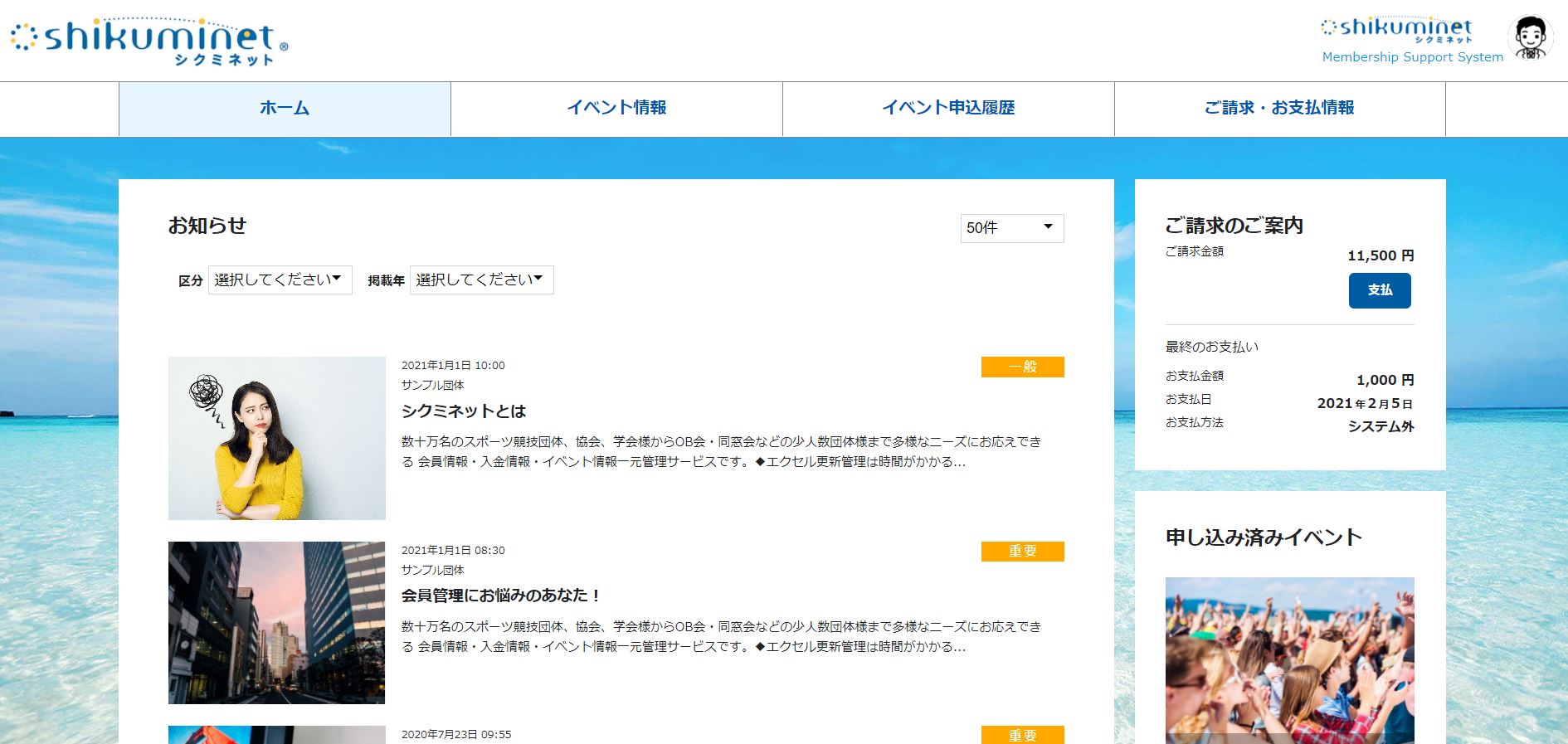This screenshot has width=1568, height=744.
Task: Click the 1,000 円 last payment amount
Action: (1385, 380)
